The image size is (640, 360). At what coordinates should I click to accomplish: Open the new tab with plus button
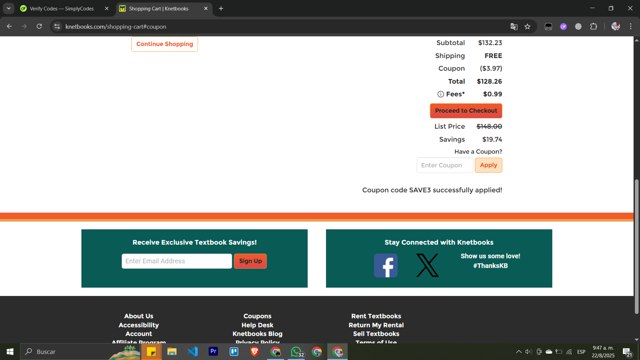click(x=221, y=8)
